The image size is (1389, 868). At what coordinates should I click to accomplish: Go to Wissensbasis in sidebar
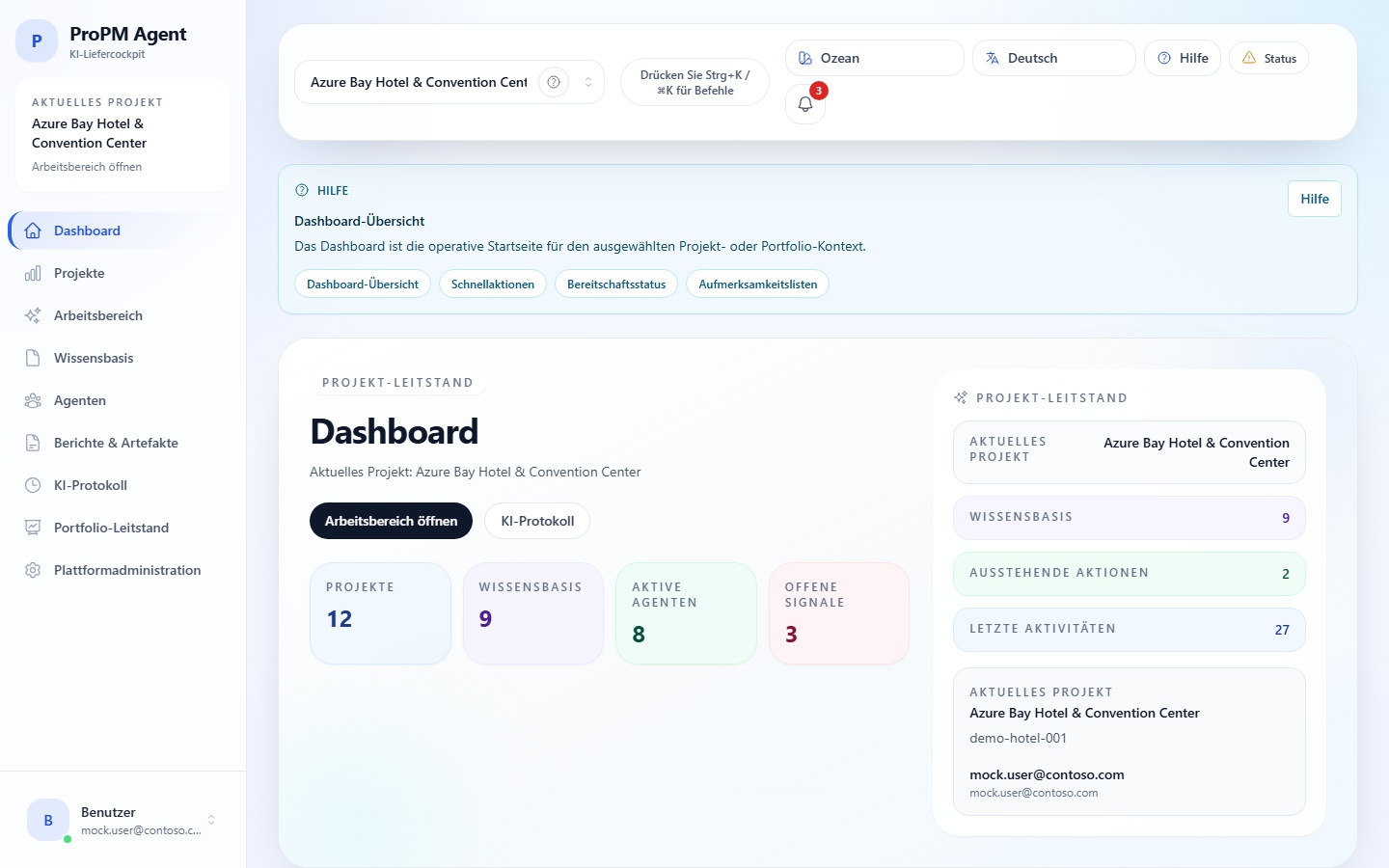point(94,358)
